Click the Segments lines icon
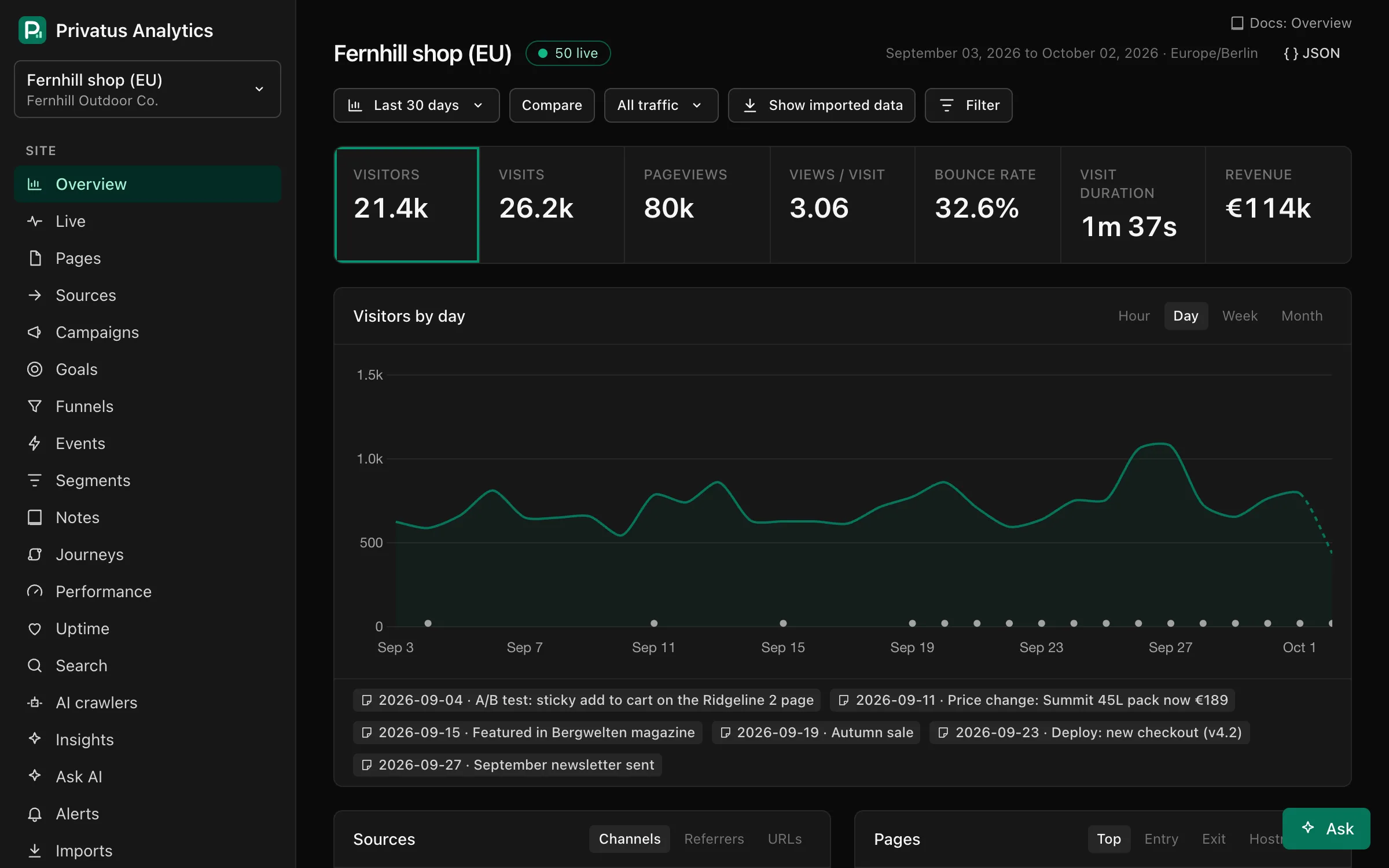The height and width of the screenshot is (868, 1389). coord(35,480)
